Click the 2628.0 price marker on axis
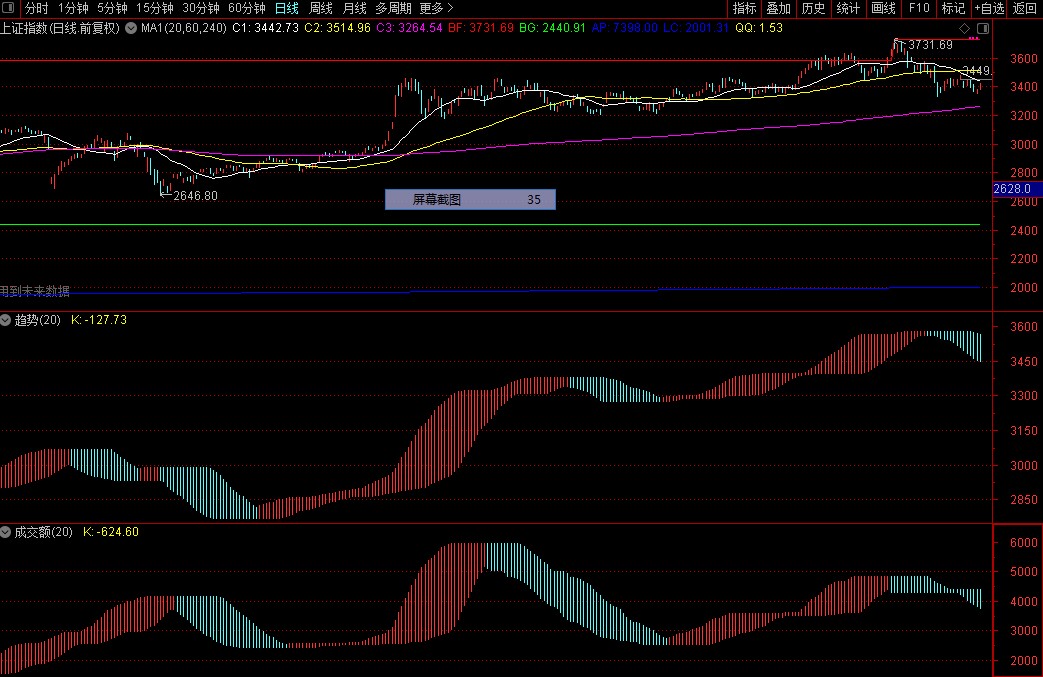This screenshot has width=1043, height=677. pyautogui.click(x=1016, y=189)
